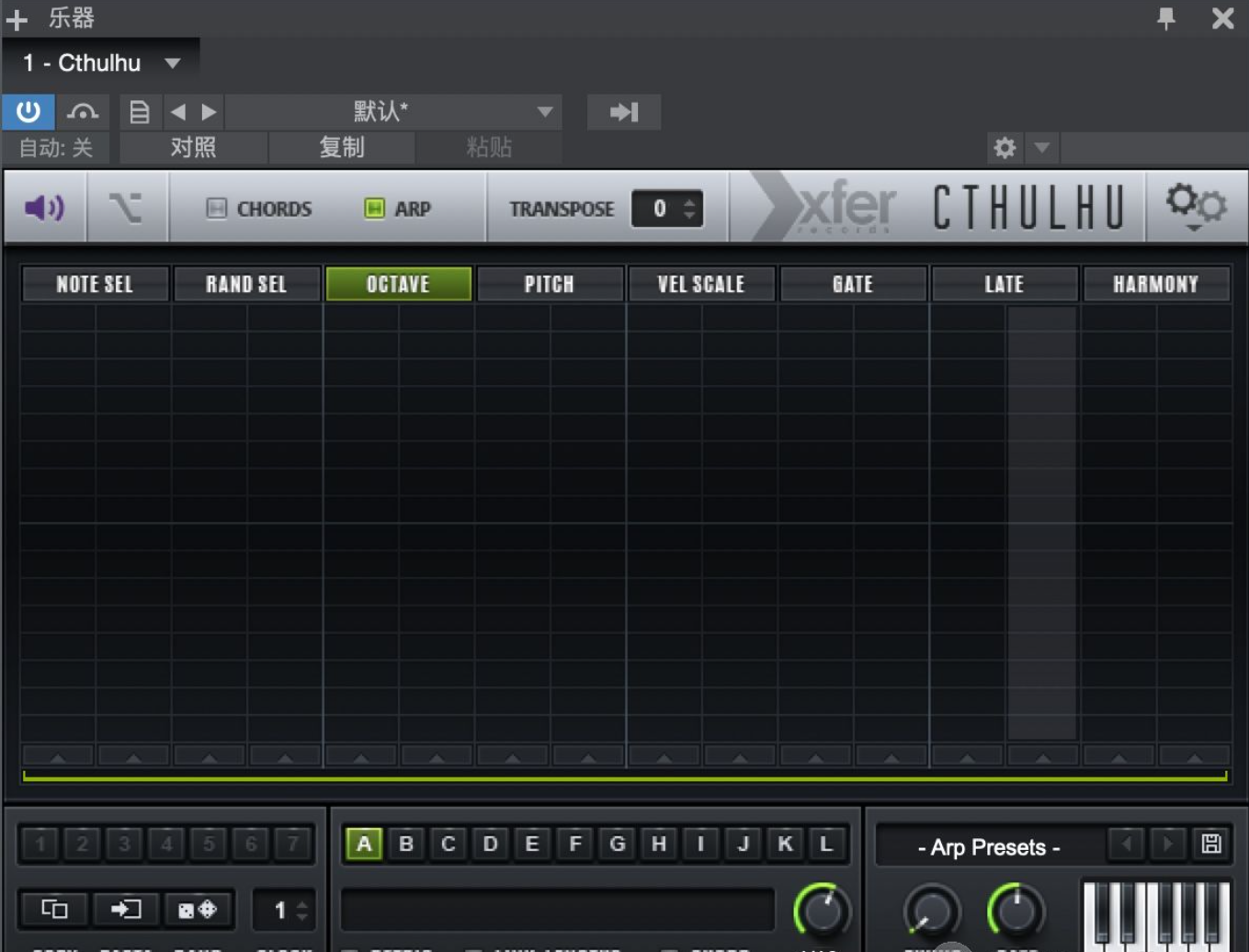The width and height of the screenshot is (1249, 952).
Task: Select pattern slot F
Action: click(575, 844)
